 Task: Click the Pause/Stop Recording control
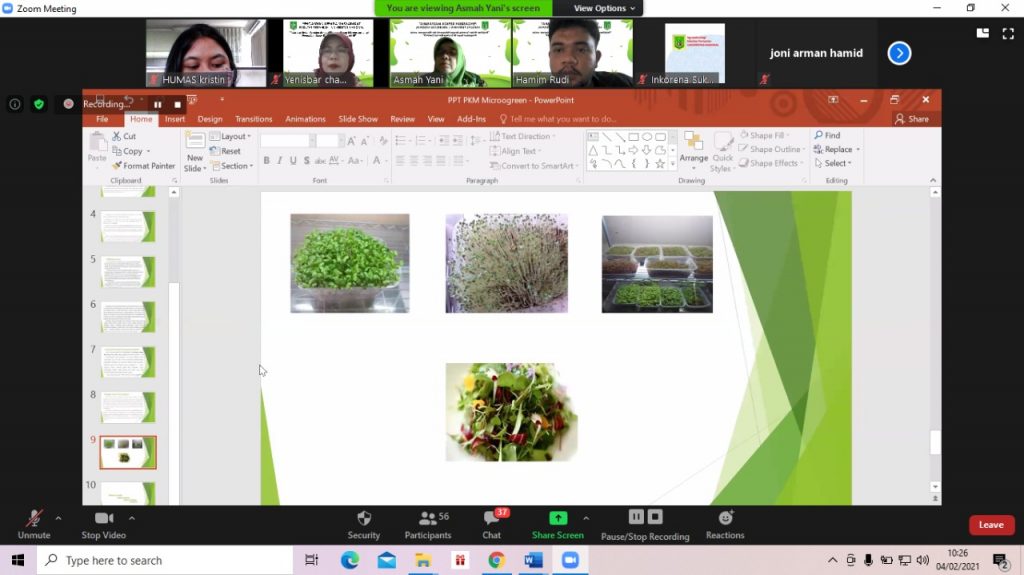(x=645, y=525)
